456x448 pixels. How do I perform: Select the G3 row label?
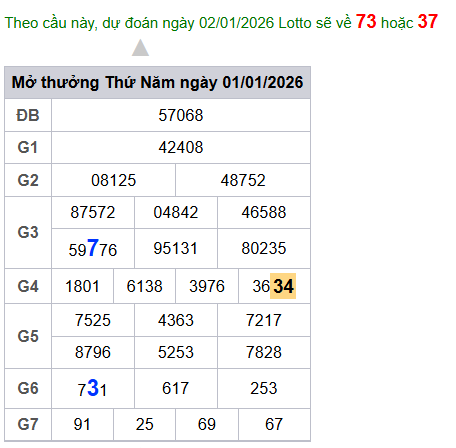(x=28, y=232)
